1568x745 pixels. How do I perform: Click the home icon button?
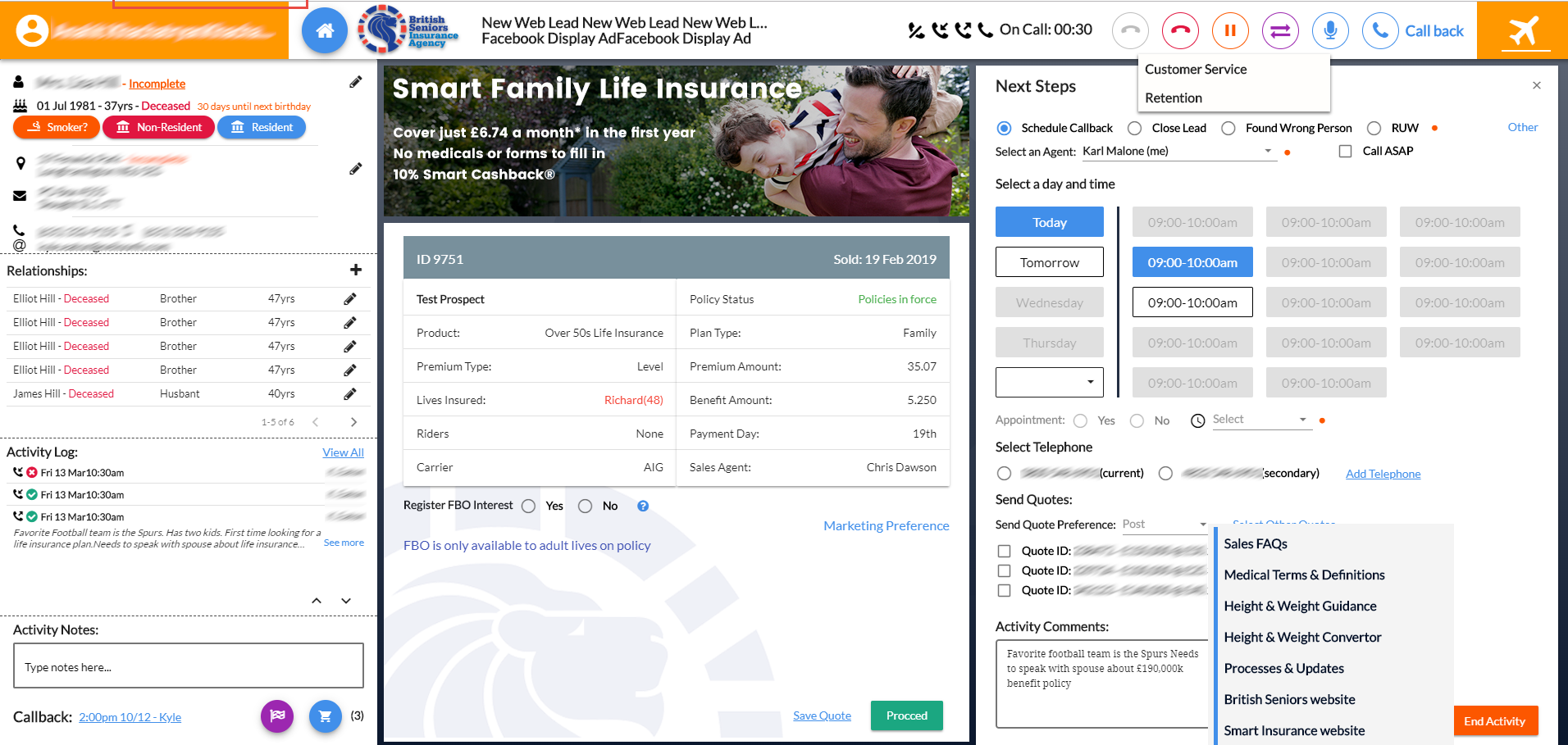pos(324,31)
